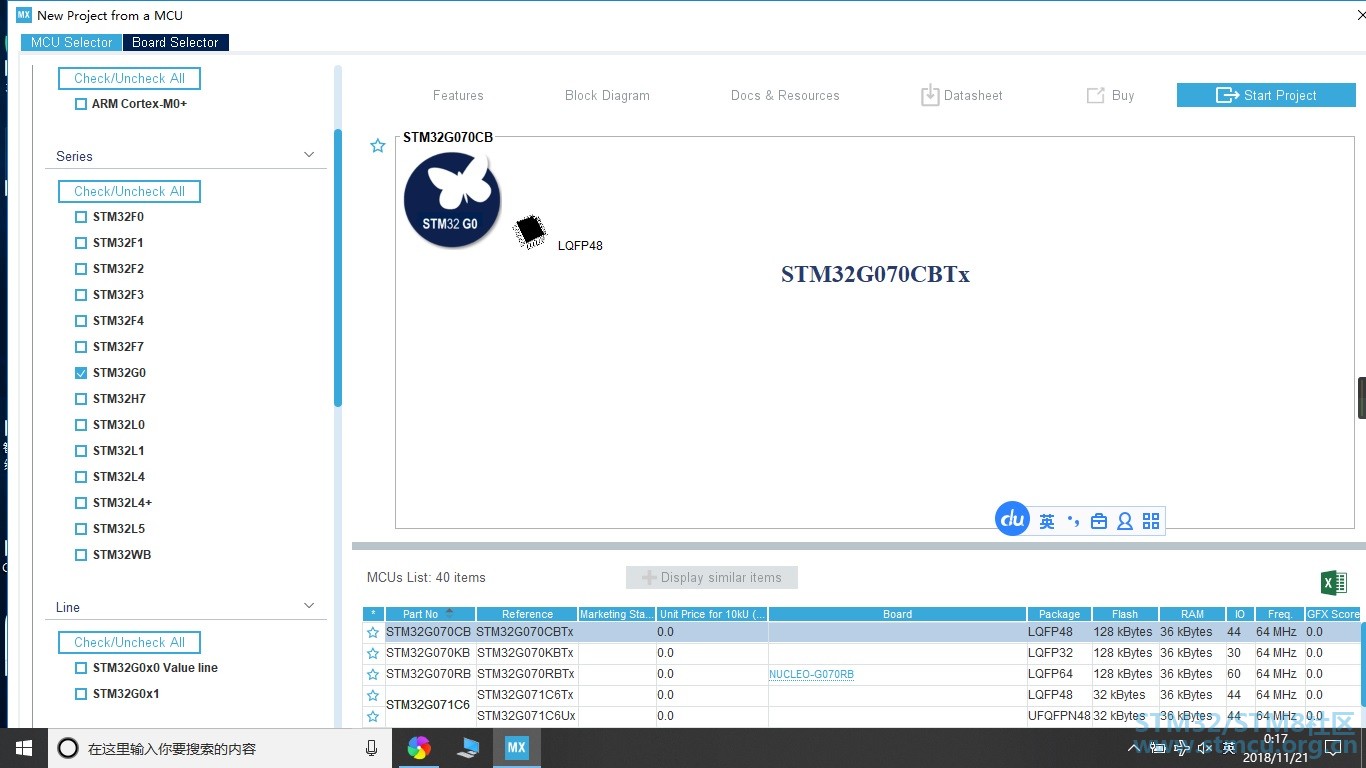The image size is (1366, 768).
Task: Click the Display similar items button
Action: click(711, 577)
